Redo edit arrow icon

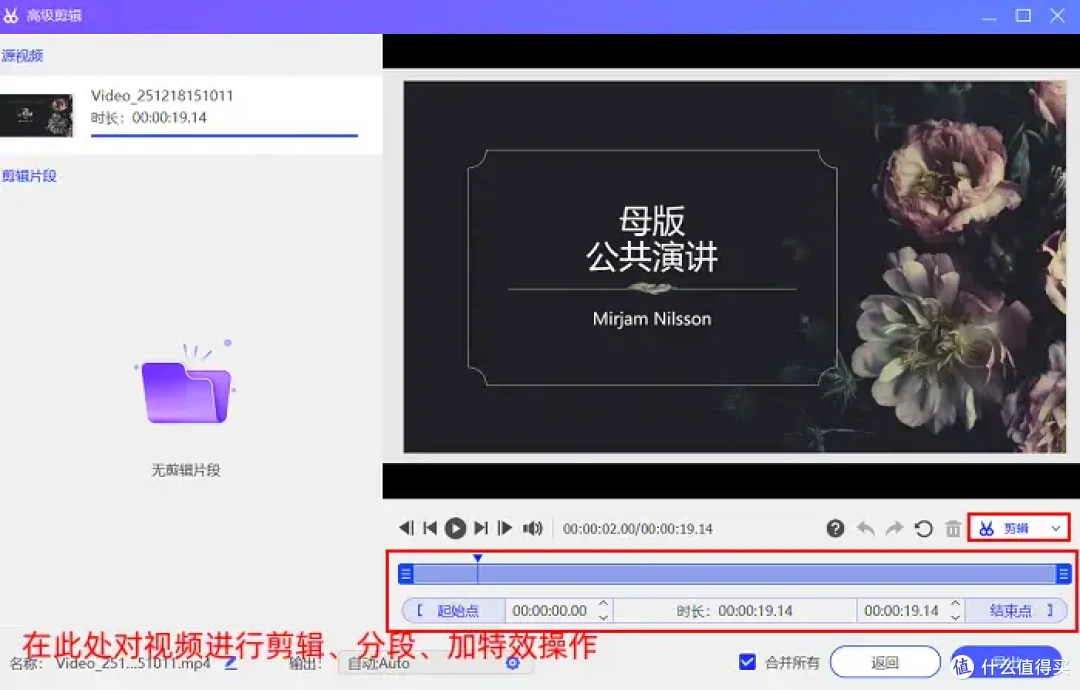pyautogui.click(x=894, y=528)
